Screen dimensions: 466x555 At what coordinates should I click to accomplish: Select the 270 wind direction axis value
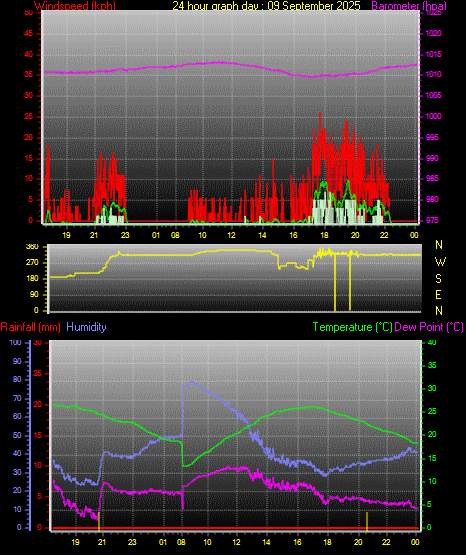(x=32, y=263)
